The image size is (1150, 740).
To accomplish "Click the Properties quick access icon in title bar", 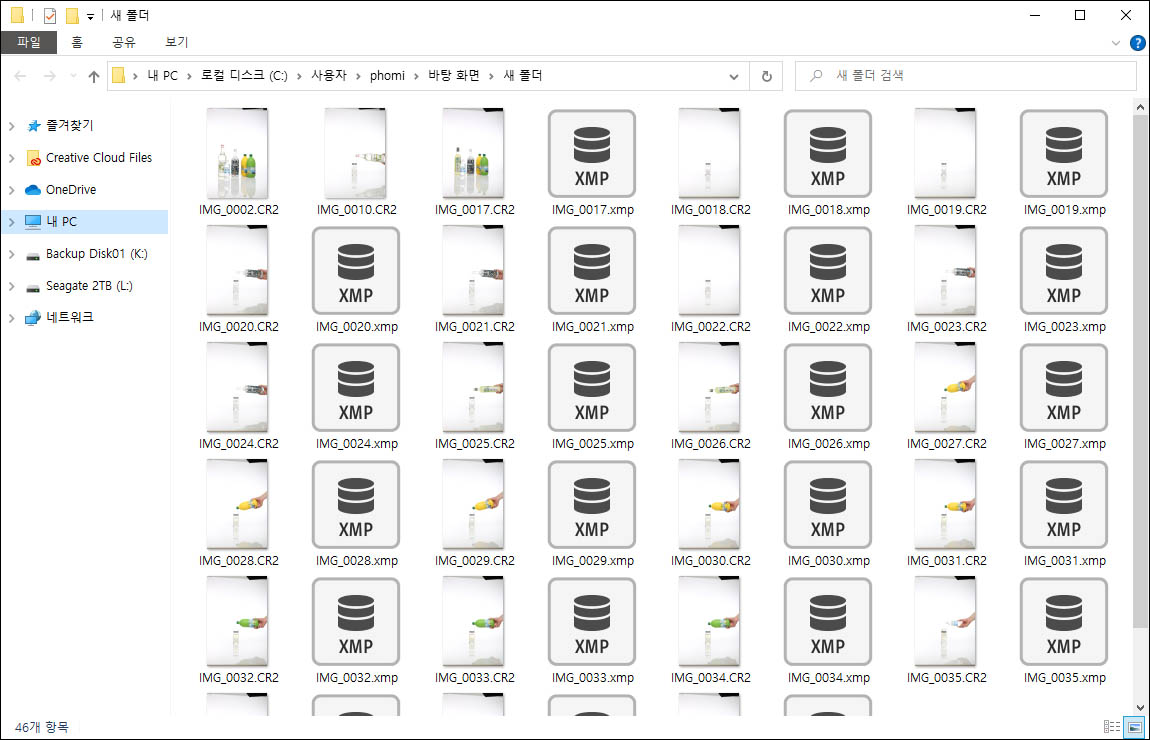I will [x=50, y=15].
